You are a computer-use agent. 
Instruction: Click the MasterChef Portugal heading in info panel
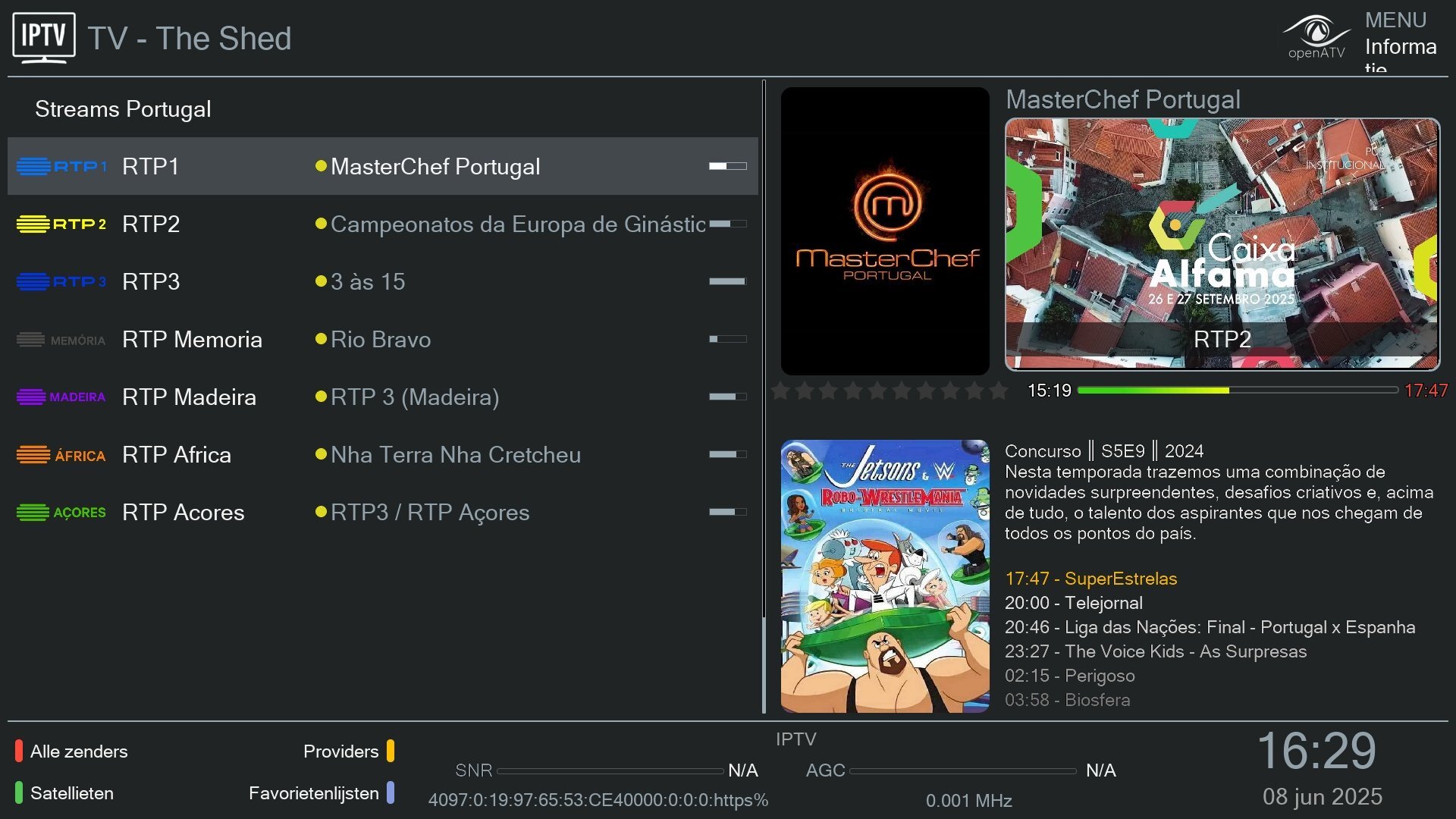pyautogui.click(x=1123, y=99)
